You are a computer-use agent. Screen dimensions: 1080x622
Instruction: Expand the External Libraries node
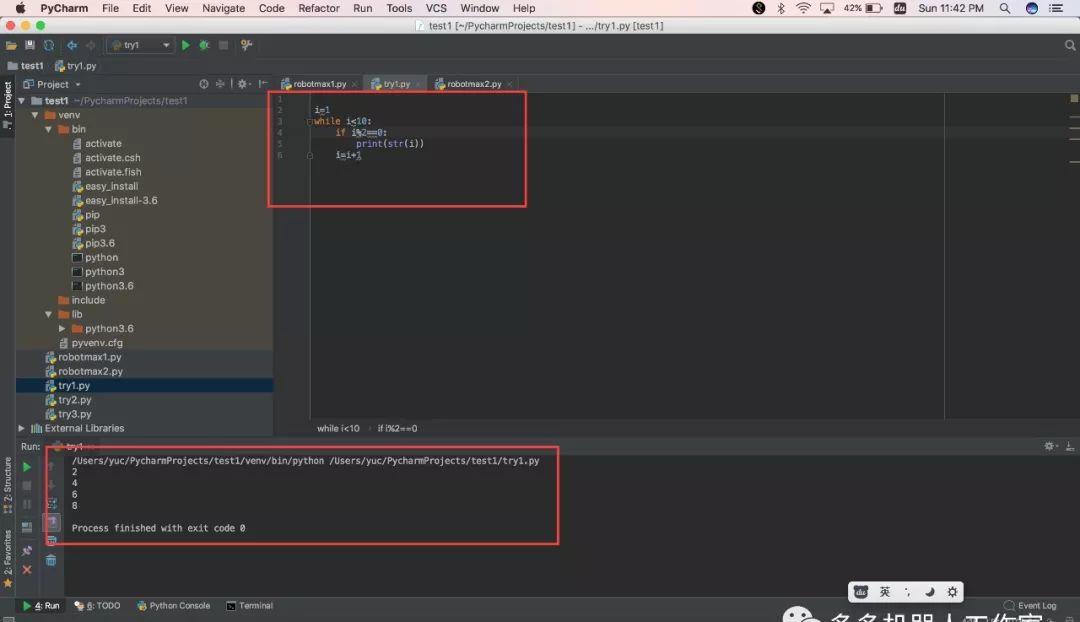(21, 428)
